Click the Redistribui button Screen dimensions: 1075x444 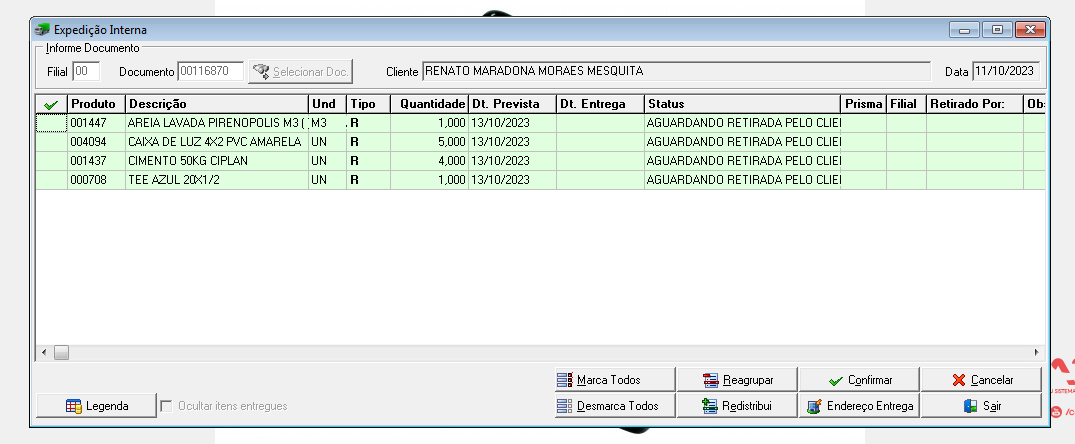pyautogui.click(x=737, y=406)
